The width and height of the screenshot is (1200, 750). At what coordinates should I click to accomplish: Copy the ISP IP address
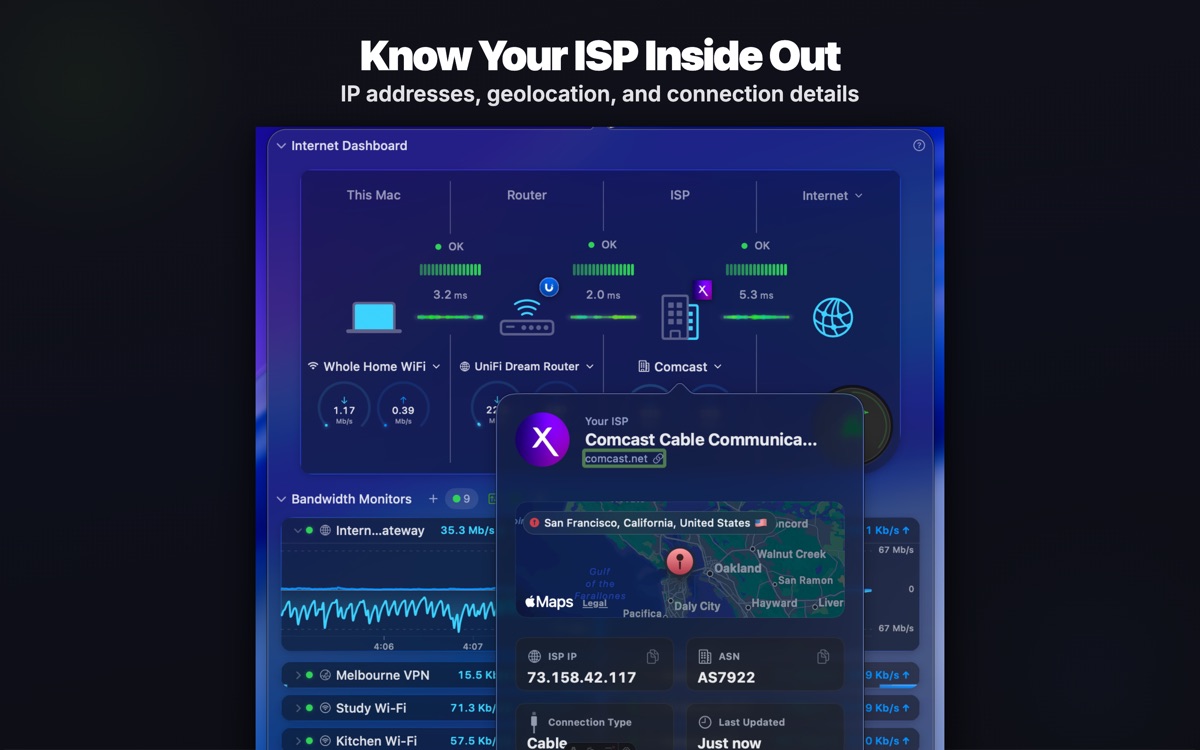[x=652, y=657]
